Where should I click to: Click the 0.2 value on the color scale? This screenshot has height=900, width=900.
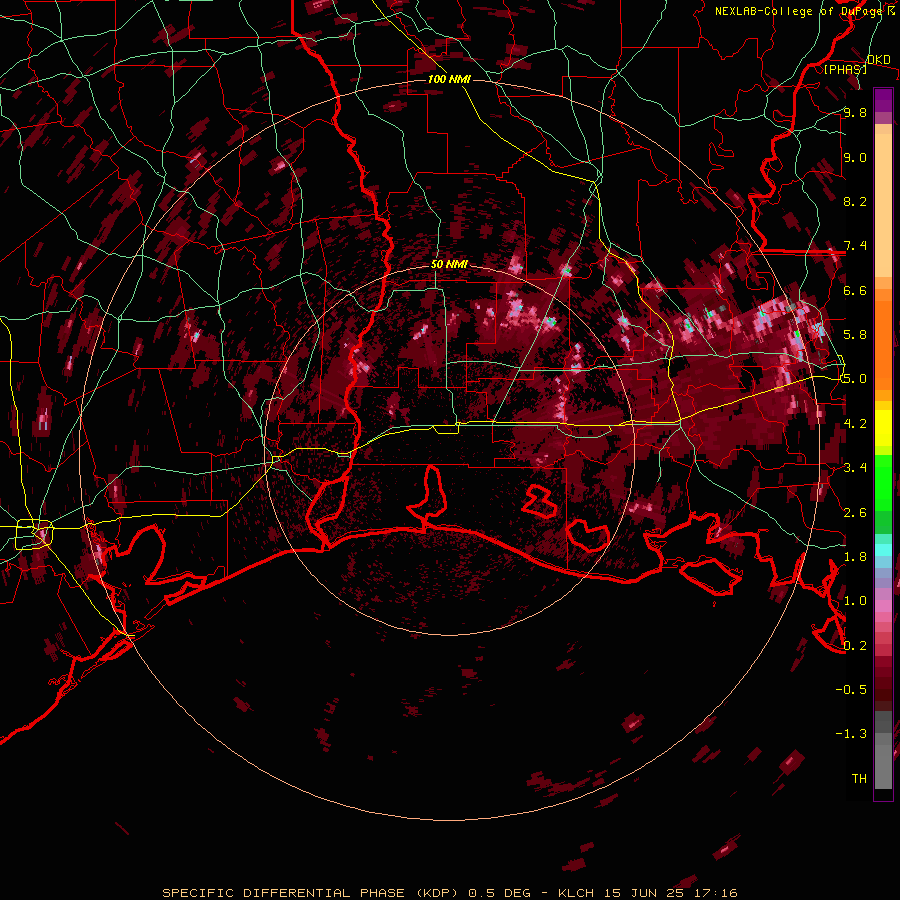point(855,646)
